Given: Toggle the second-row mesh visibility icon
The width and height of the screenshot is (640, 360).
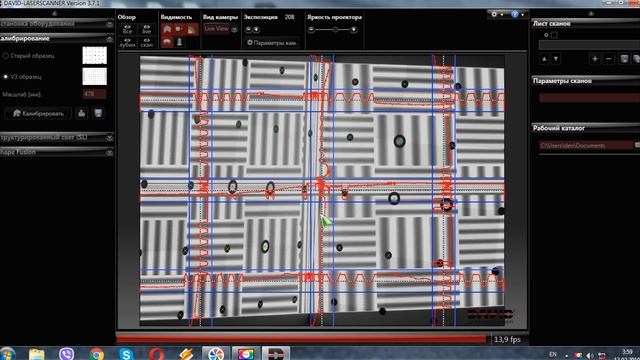Looking at the screenshot, I should click(x=167, y=42).
